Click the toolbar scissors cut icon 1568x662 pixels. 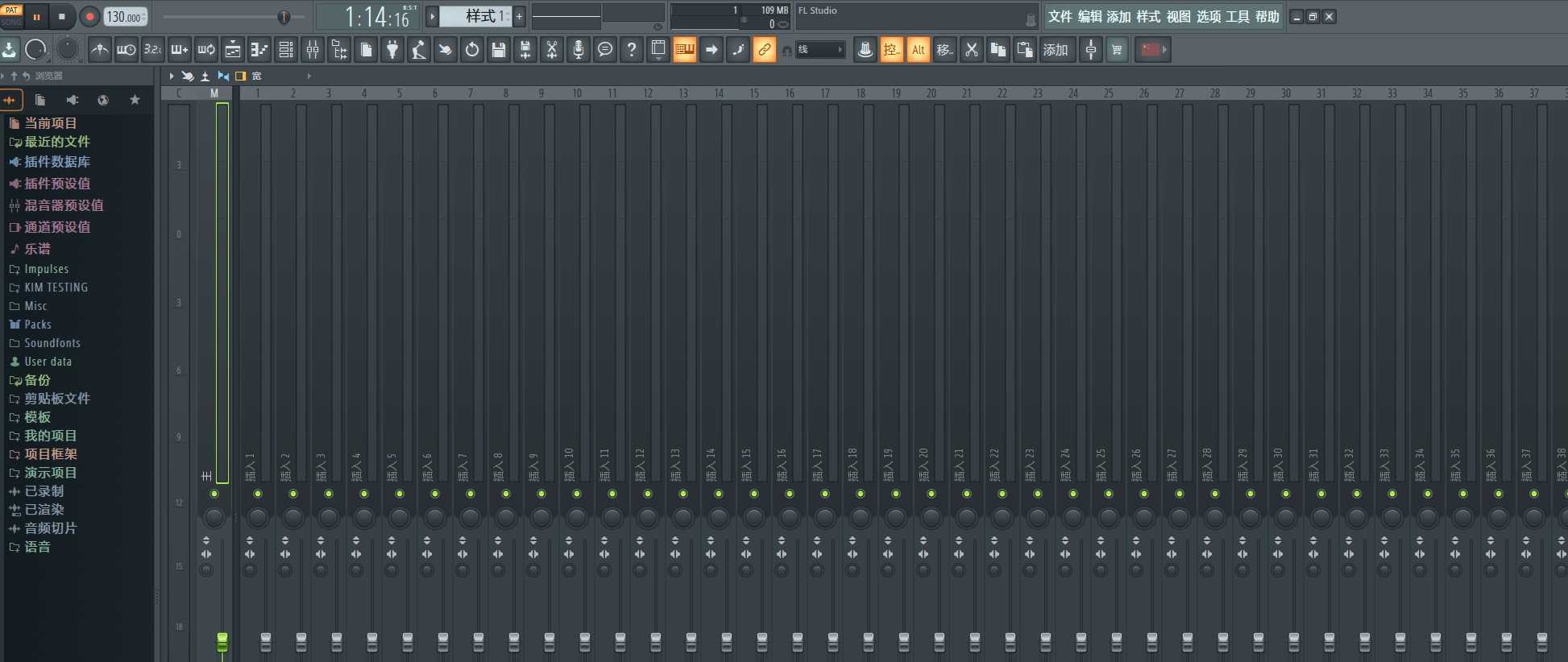pyautogui.click(x=972, y=50)
